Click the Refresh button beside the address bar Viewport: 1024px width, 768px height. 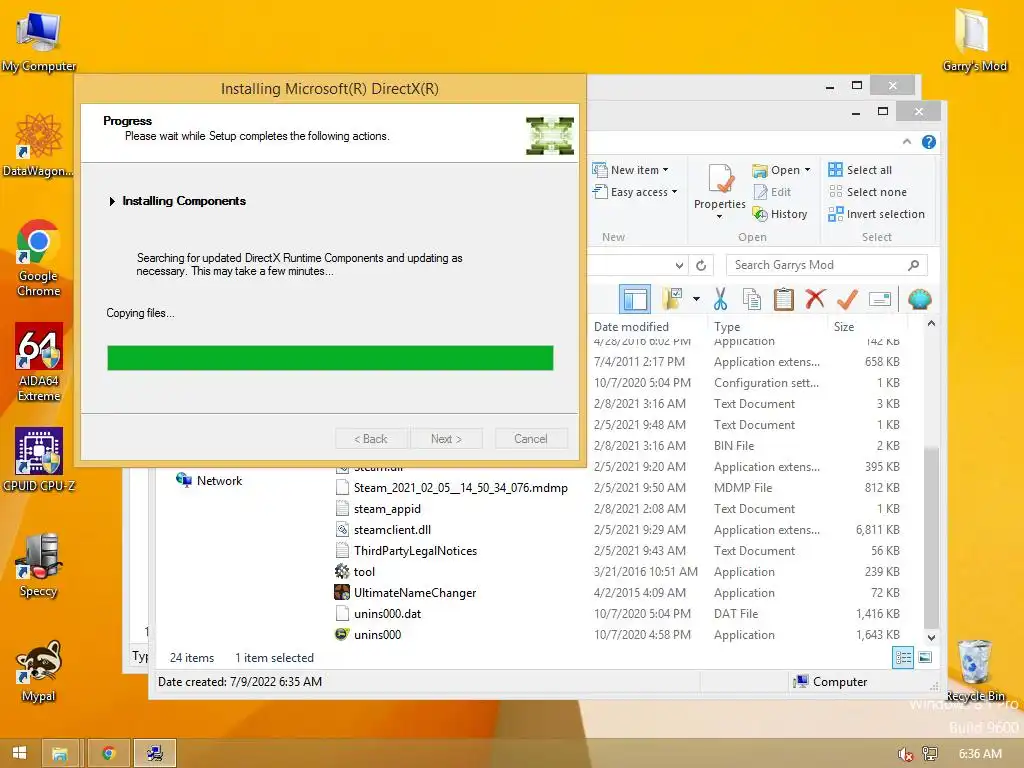tap(701, 265)
